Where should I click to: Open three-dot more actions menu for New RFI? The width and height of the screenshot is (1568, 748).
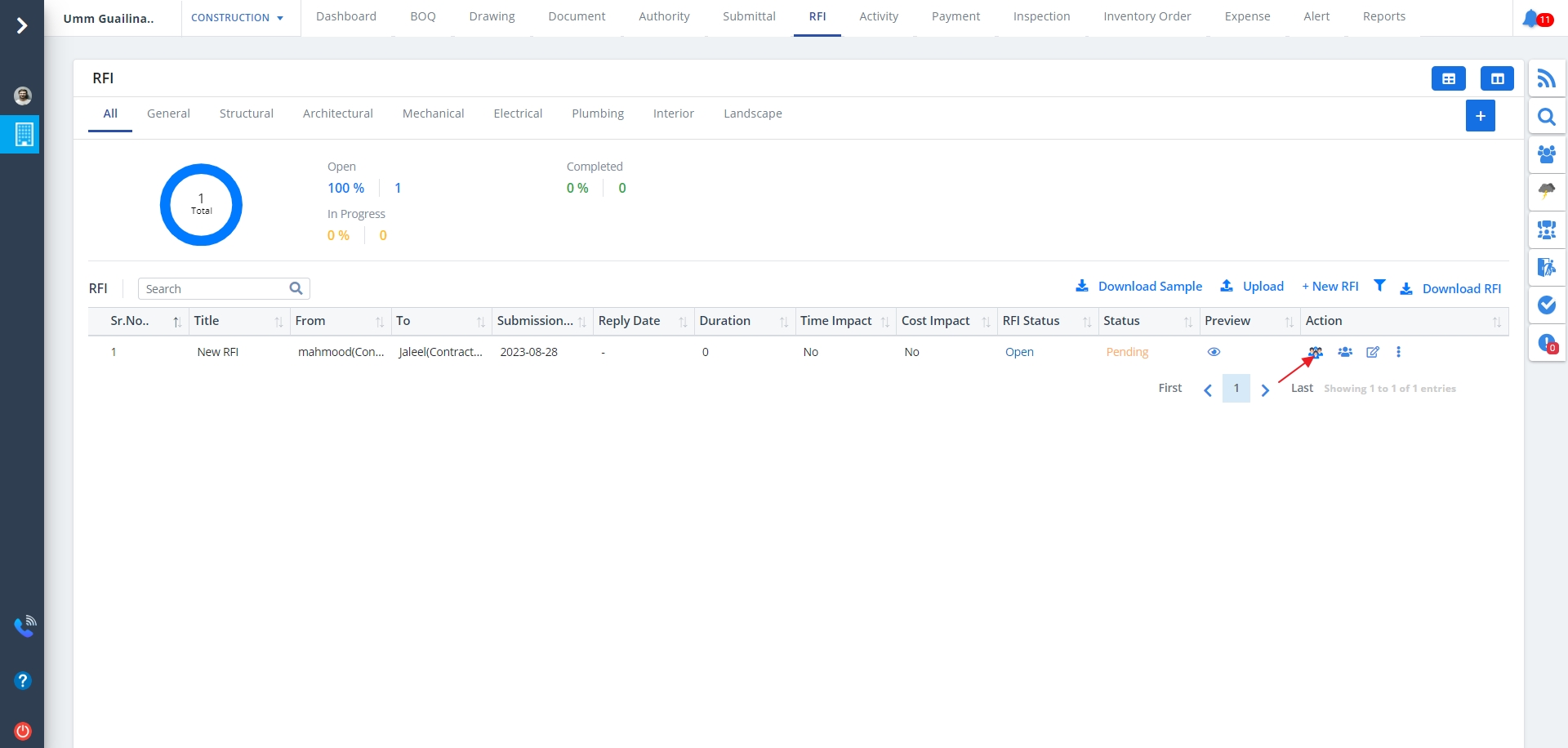tap(1398, 352)
